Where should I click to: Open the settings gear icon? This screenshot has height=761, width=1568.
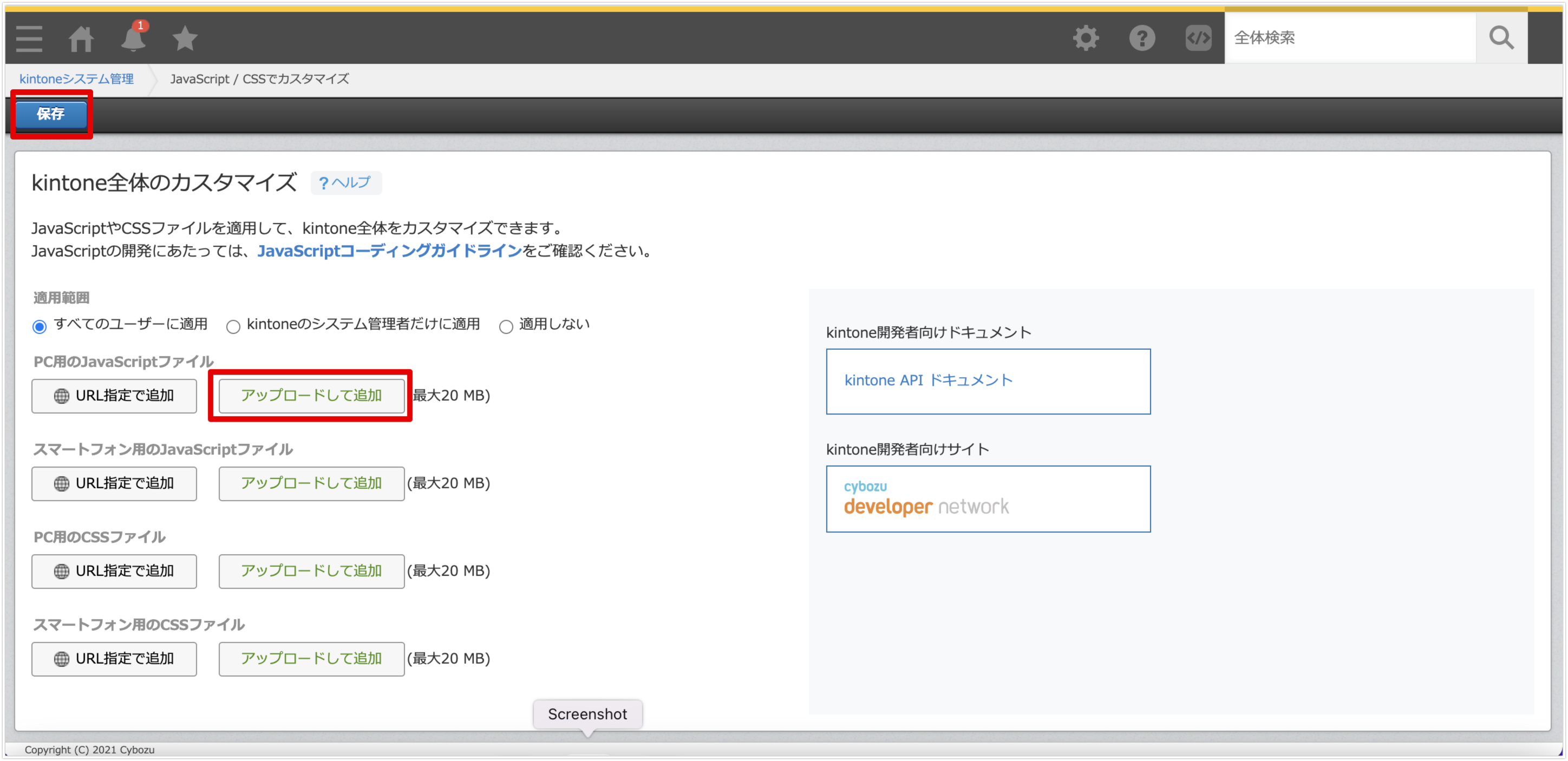[x=1085, y=38]
